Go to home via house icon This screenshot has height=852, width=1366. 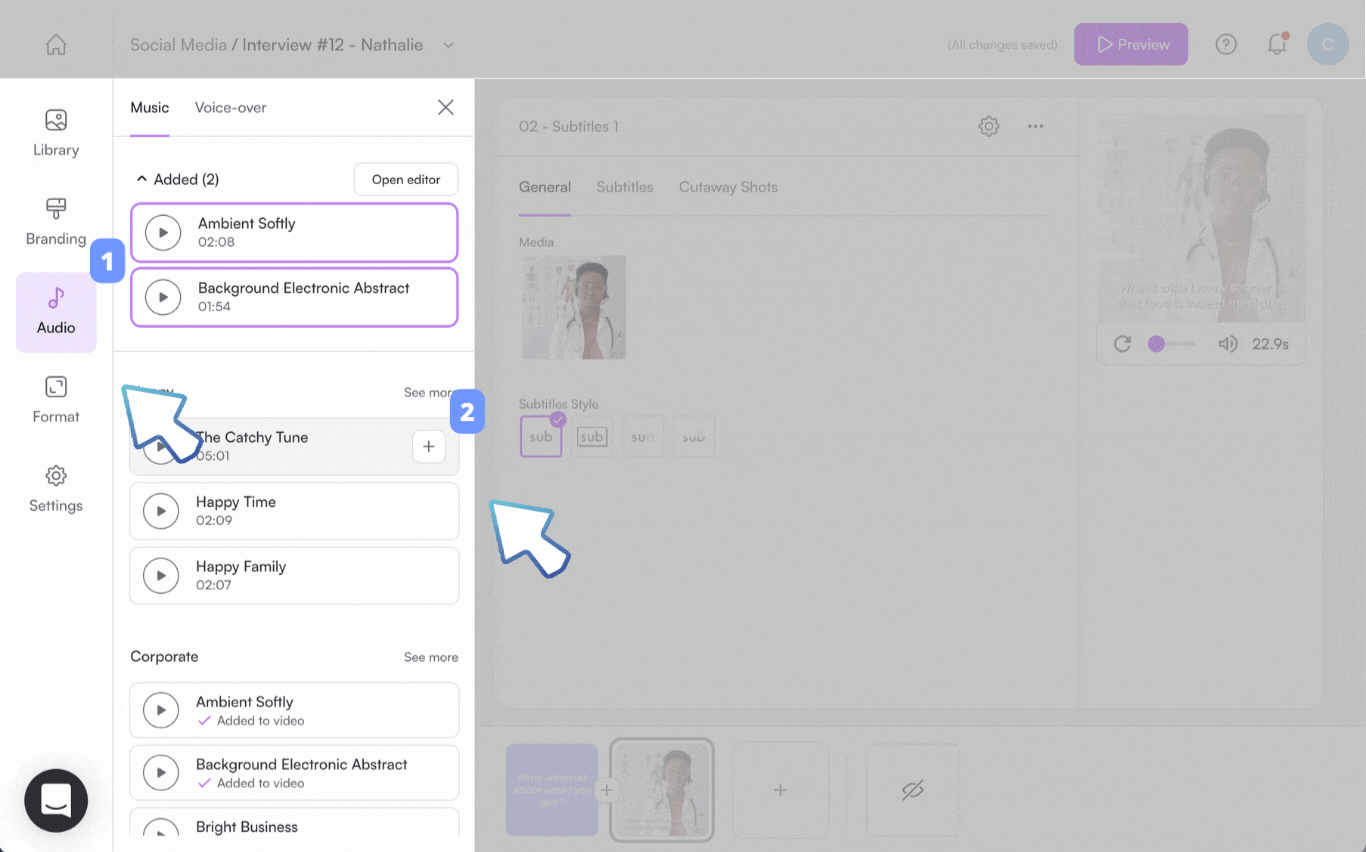pos(56,45)
